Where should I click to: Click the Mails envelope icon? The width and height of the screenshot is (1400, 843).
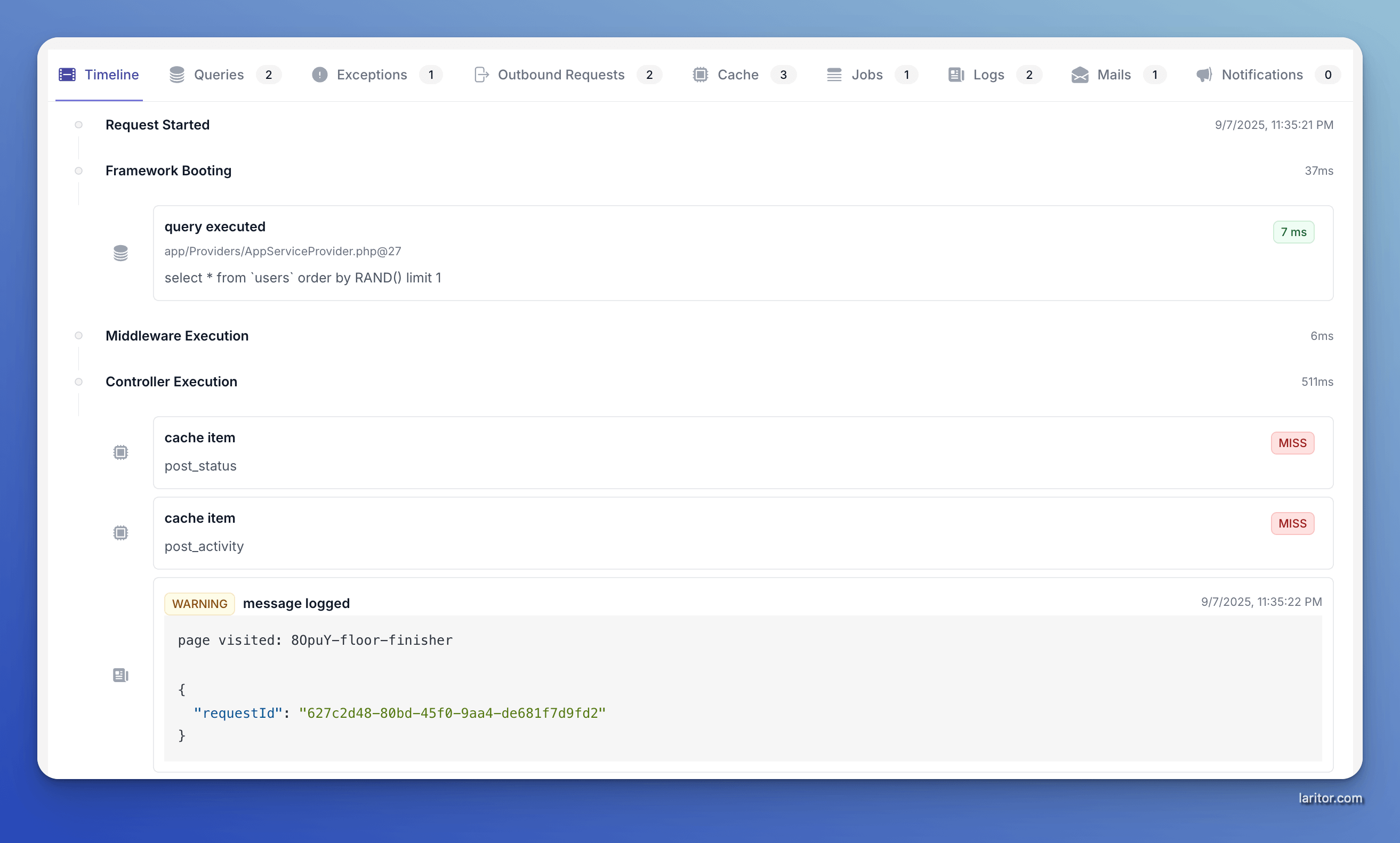point(1080,75)
